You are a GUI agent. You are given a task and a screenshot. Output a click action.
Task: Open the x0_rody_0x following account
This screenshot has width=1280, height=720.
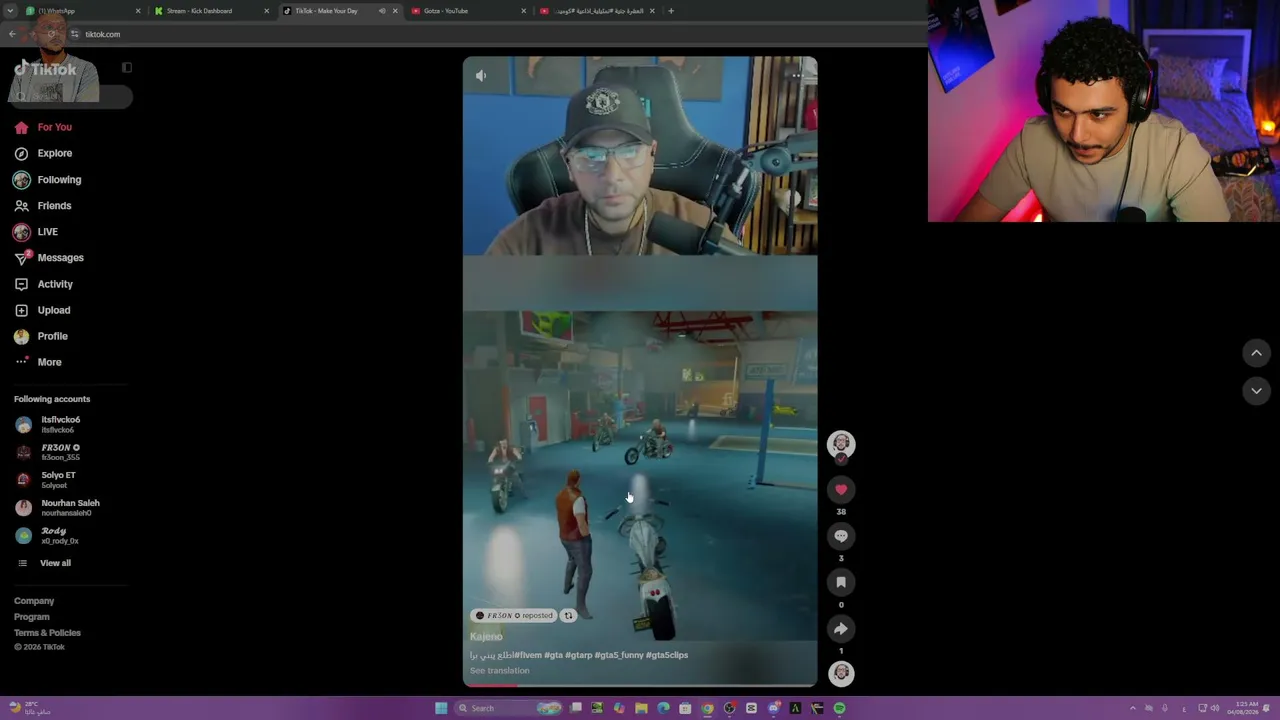48,536
